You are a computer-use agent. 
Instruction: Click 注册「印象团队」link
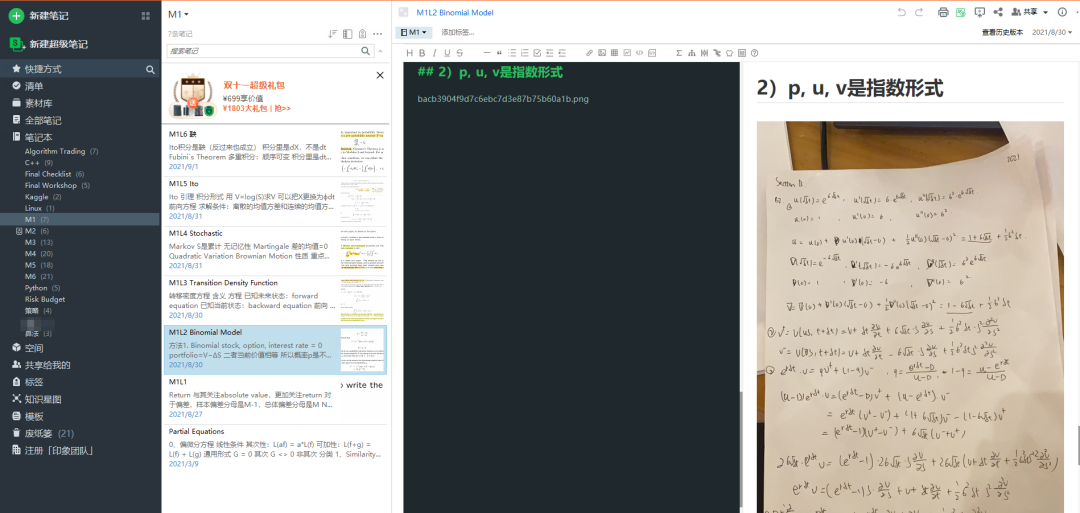coord(59,450)
